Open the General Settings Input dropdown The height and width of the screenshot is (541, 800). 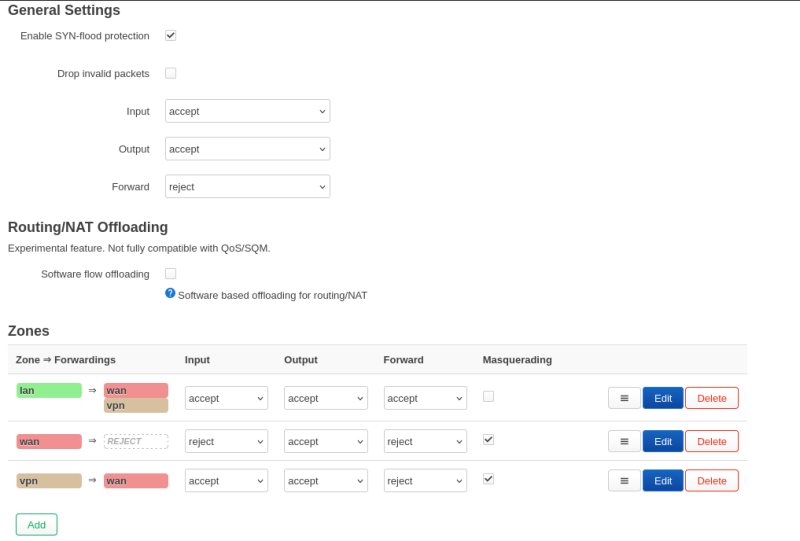coord(247,111)
